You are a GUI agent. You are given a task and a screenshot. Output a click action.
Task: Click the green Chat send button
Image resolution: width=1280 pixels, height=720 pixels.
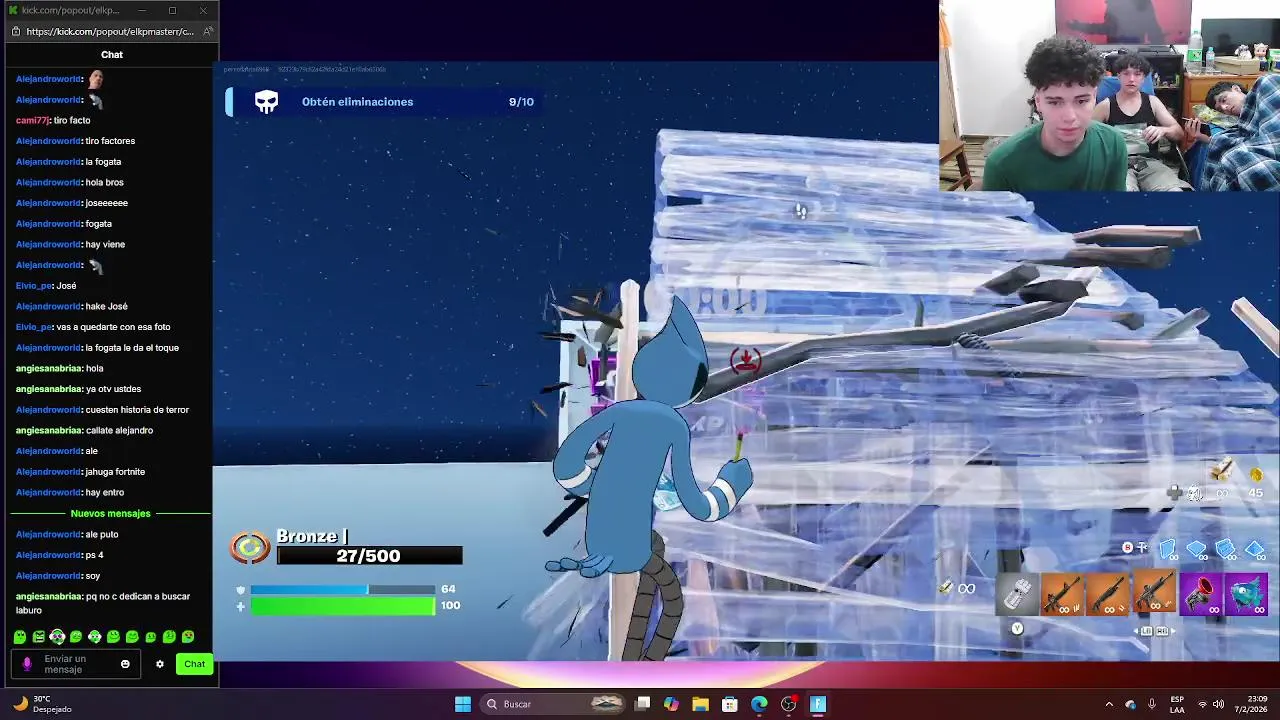click(195, 664)
